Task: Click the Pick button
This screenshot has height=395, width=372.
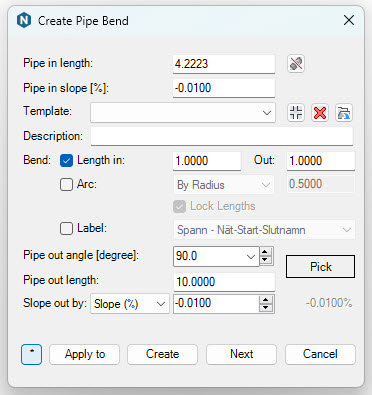Action: [x=320, y=267]
